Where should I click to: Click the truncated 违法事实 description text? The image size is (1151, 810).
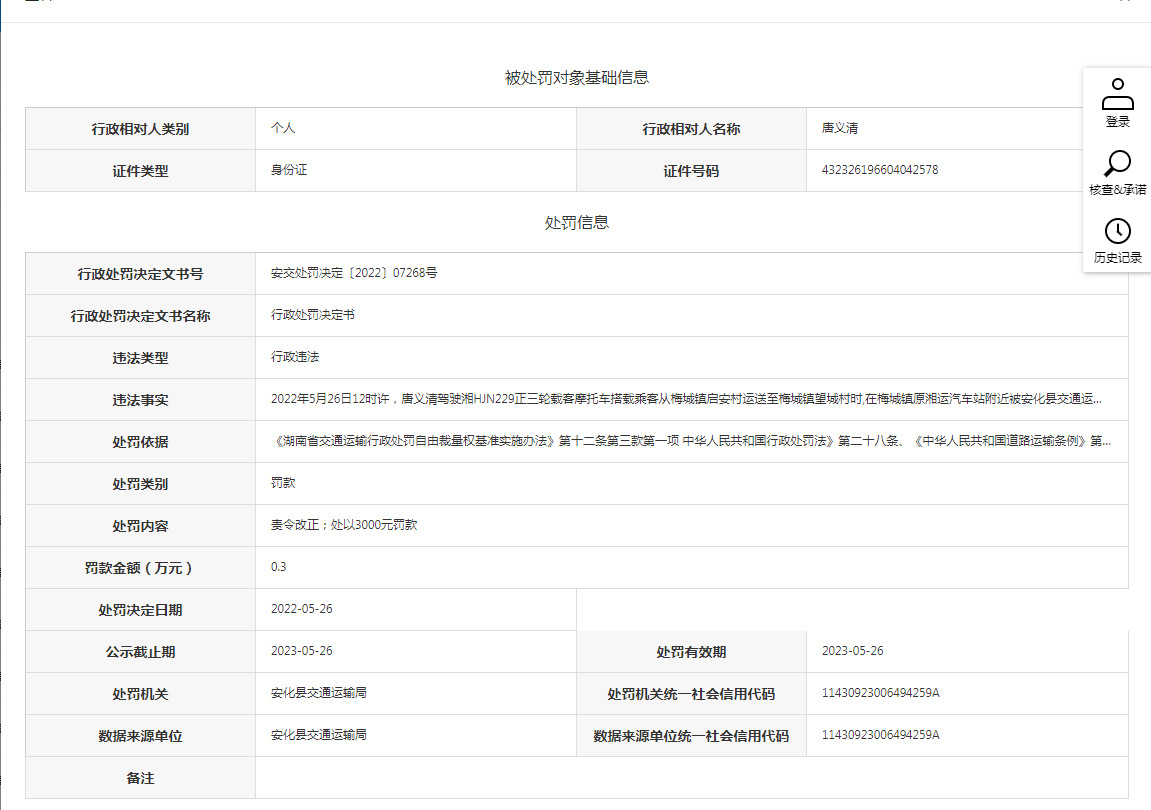[x=686, y=399]
